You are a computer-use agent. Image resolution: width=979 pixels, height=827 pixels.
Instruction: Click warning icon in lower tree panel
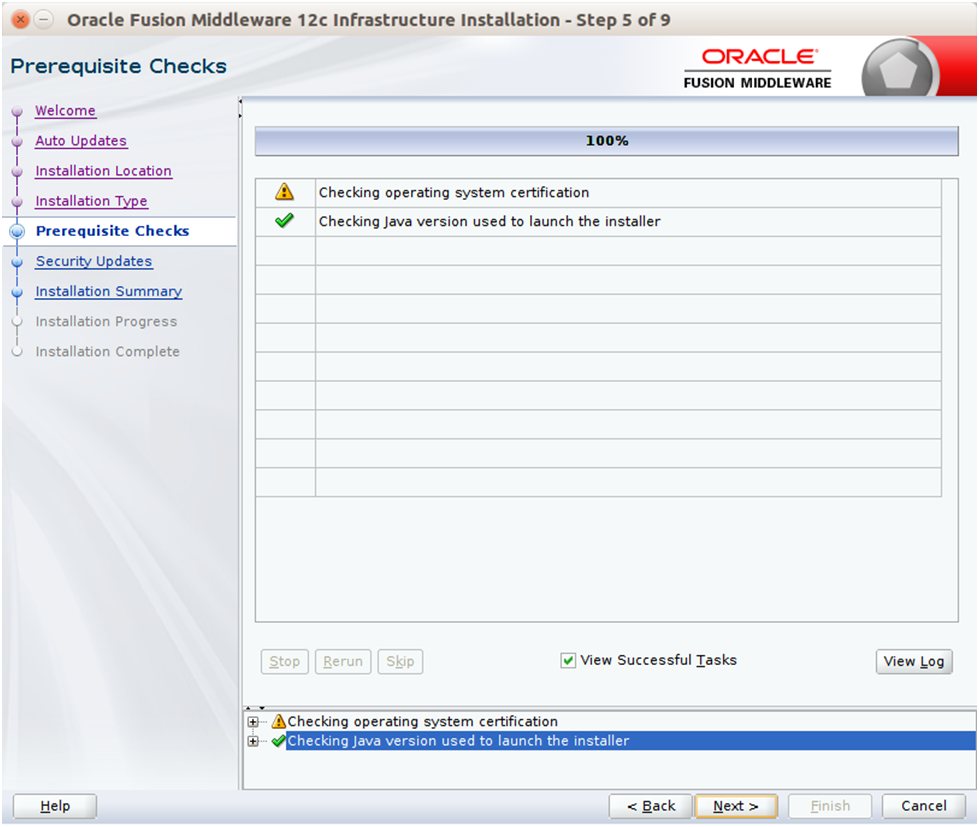(279, 721)
